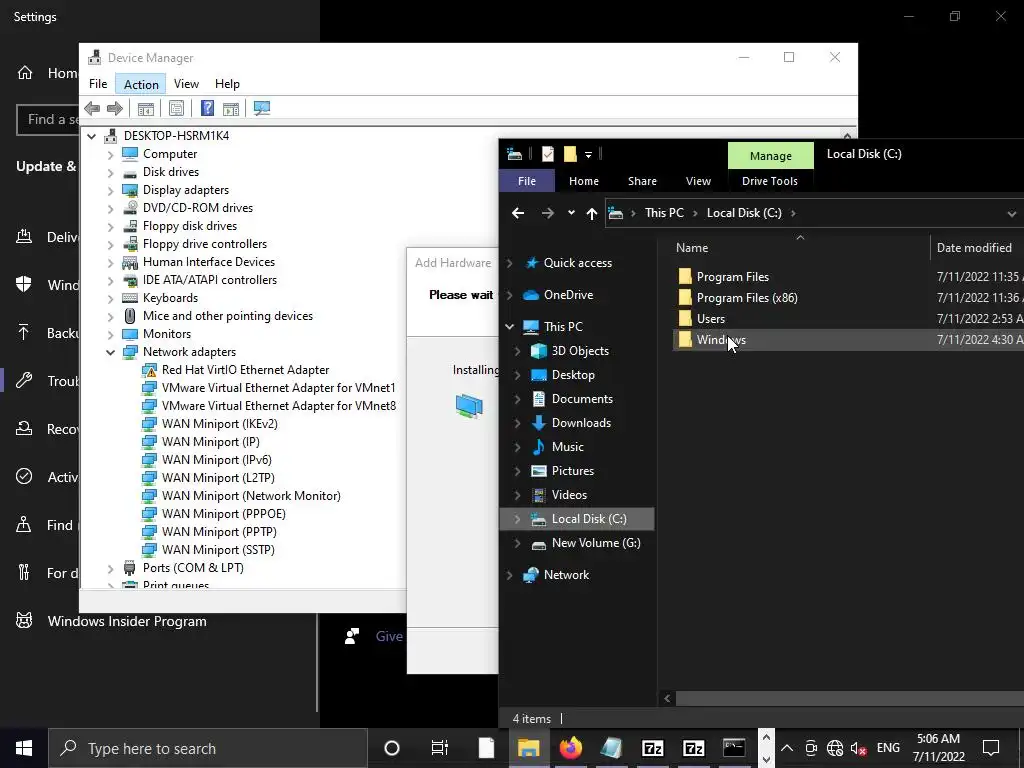Click taskbar search box
Image resolution: width=1024 pixels, height=768 pixels.
(x=208, y=748)
